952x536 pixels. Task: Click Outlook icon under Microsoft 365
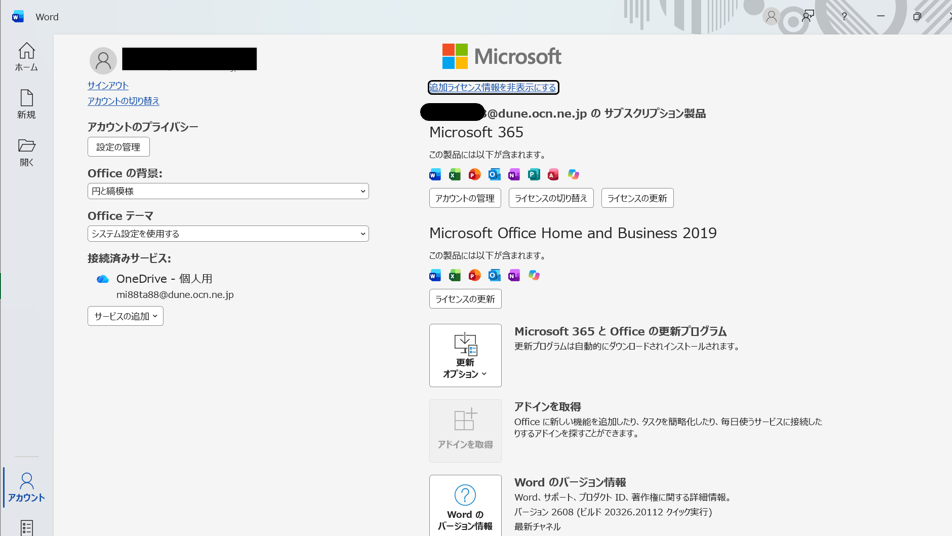pyautogui.click(x=494, y=175)
